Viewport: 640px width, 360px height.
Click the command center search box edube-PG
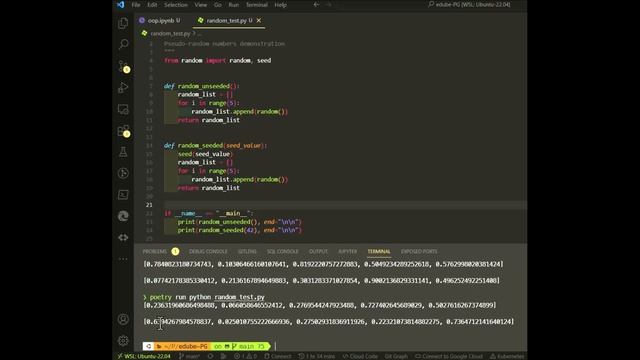pos(469,5)
